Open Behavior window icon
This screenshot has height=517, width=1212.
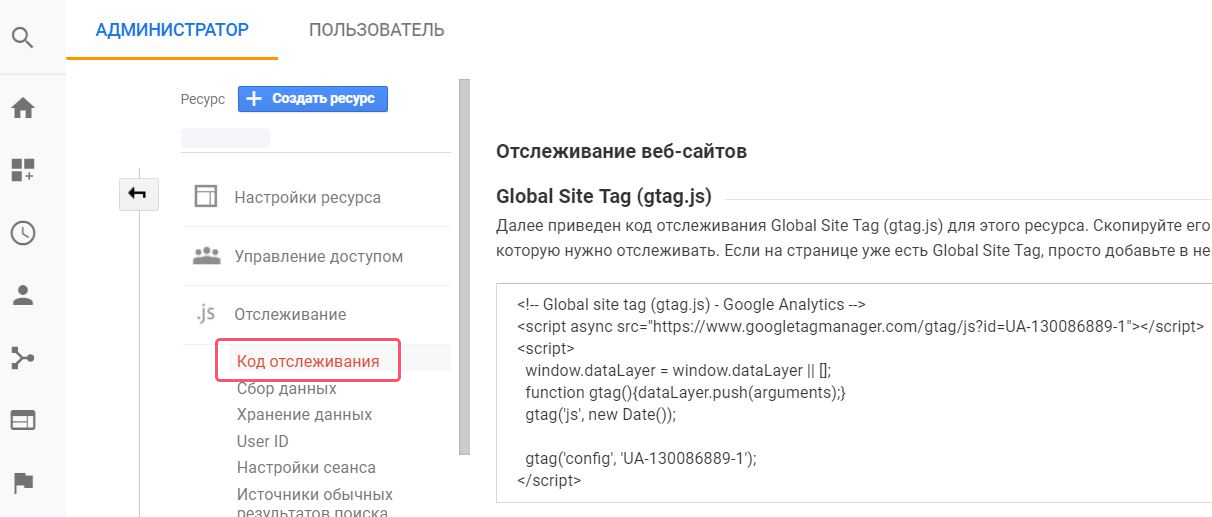(x=22, y=420)
